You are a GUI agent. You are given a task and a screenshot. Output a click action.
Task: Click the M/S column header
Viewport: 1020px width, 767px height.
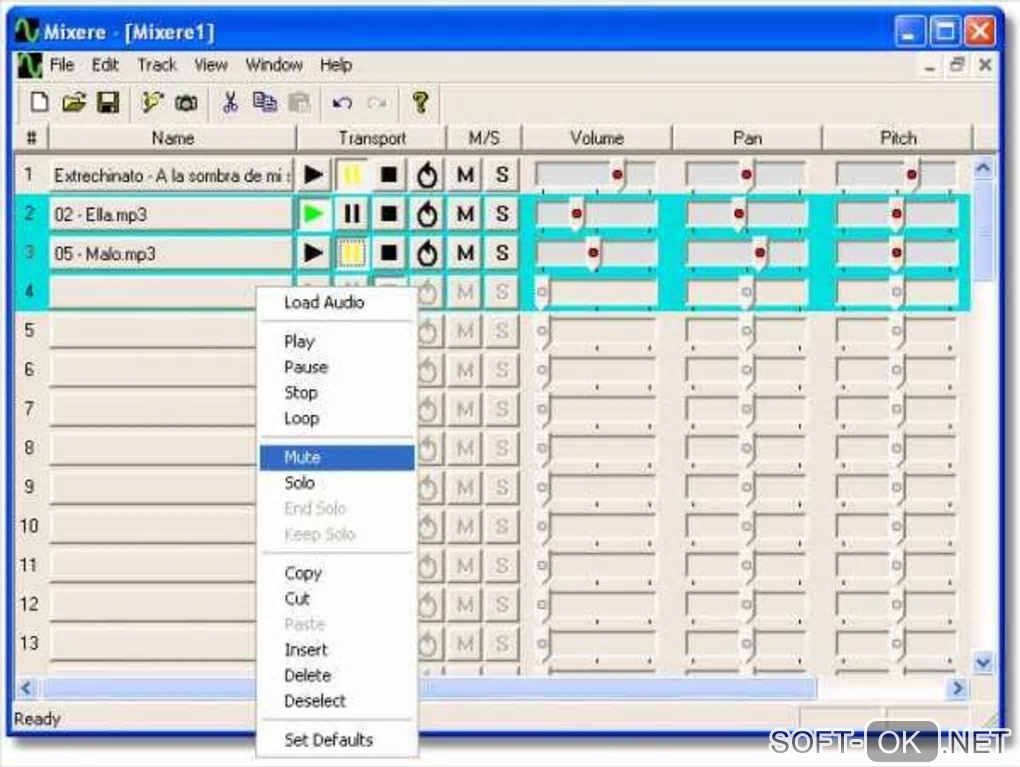pyautogui.click(x=484, y=139)
